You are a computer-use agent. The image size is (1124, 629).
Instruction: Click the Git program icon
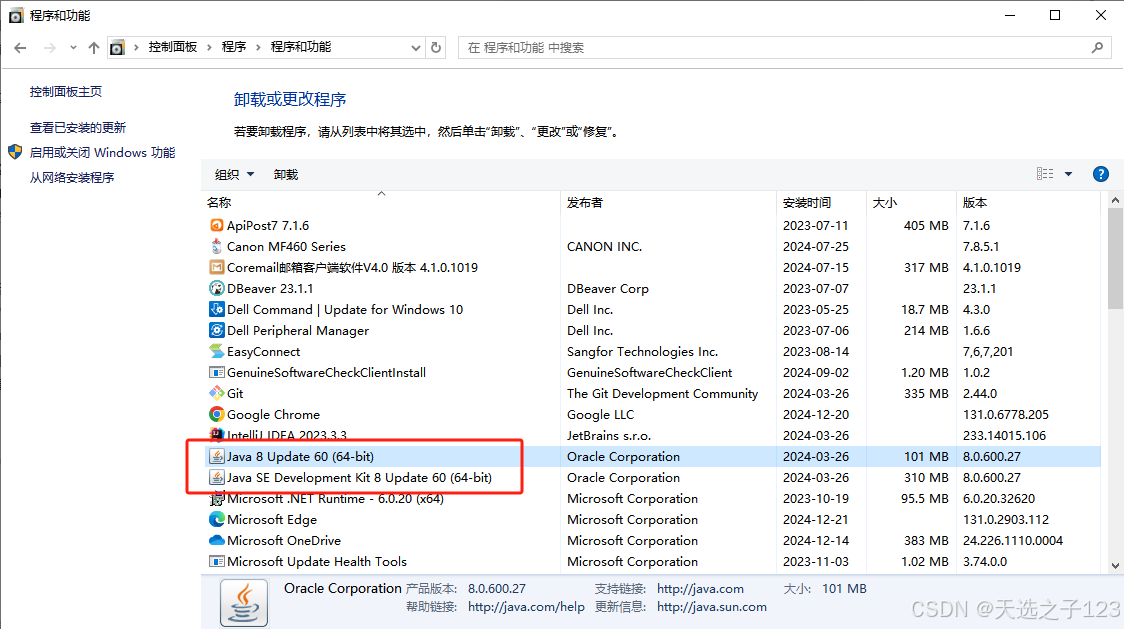[x=216, y=393]
